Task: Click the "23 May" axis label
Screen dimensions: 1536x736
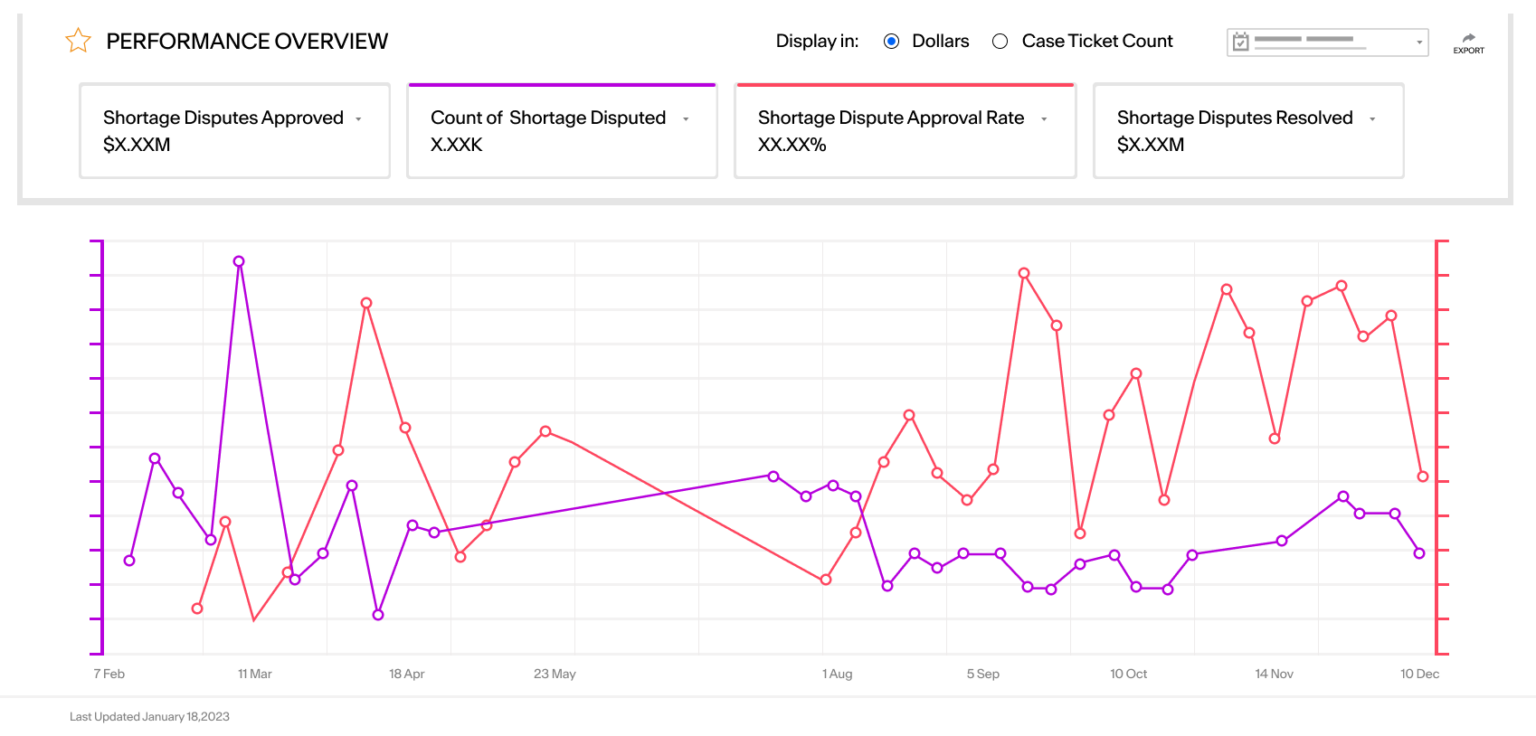Action: coord(555,674)
